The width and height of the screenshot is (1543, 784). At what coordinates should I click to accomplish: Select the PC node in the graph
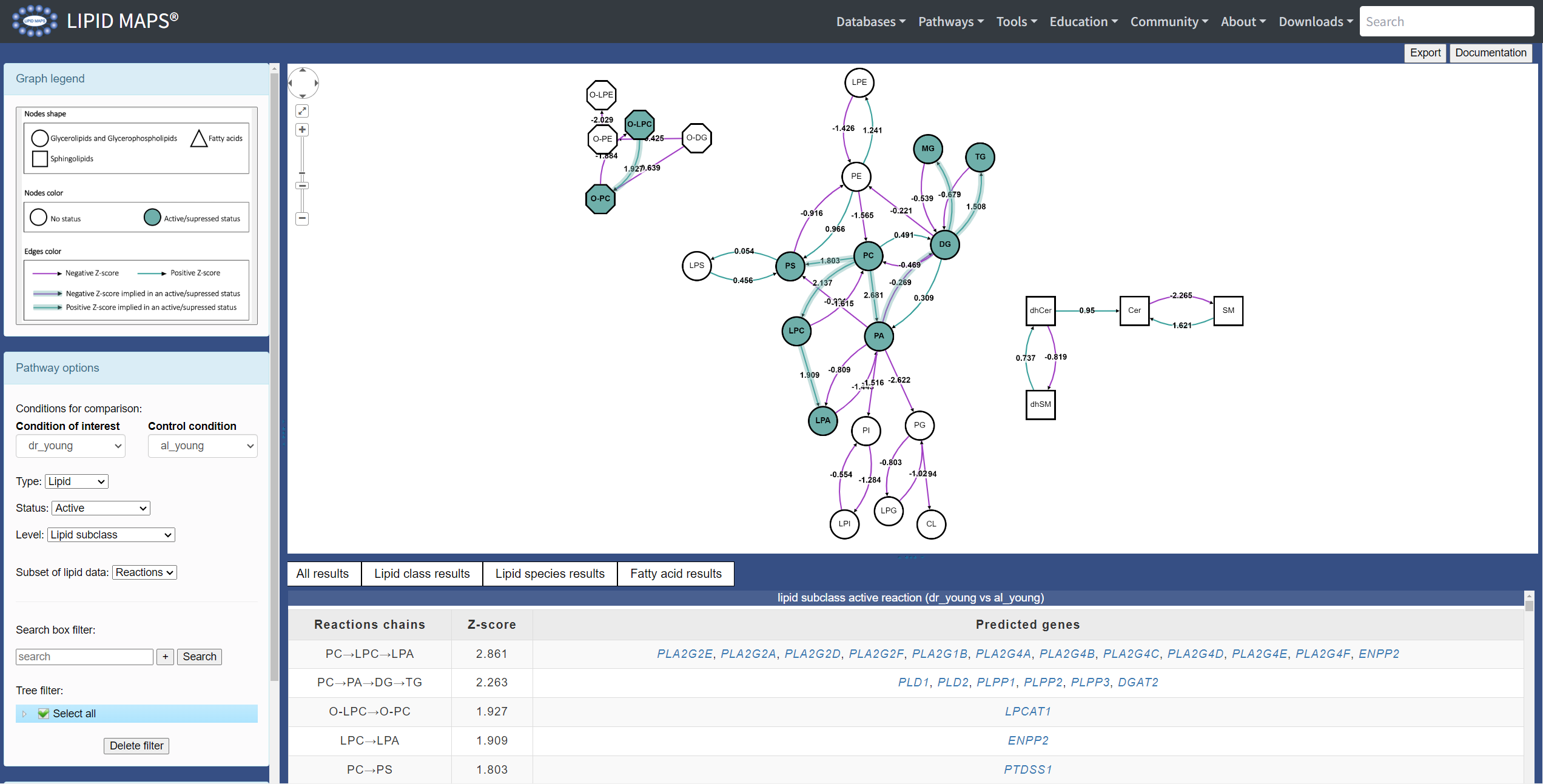[x=868, y=255]
